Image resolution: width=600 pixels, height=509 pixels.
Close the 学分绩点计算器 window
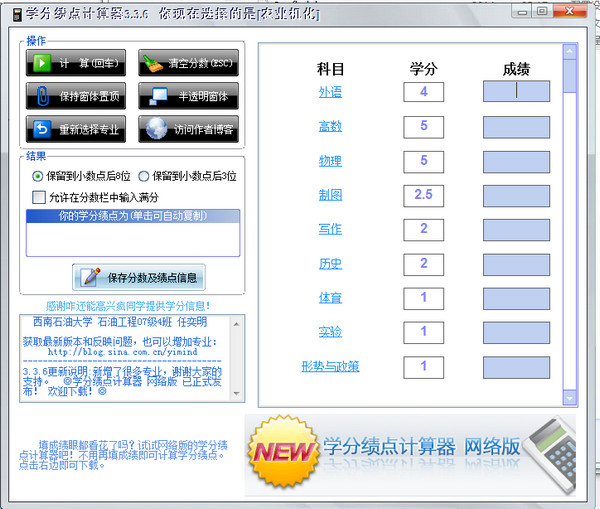click(x=569, y=11)
